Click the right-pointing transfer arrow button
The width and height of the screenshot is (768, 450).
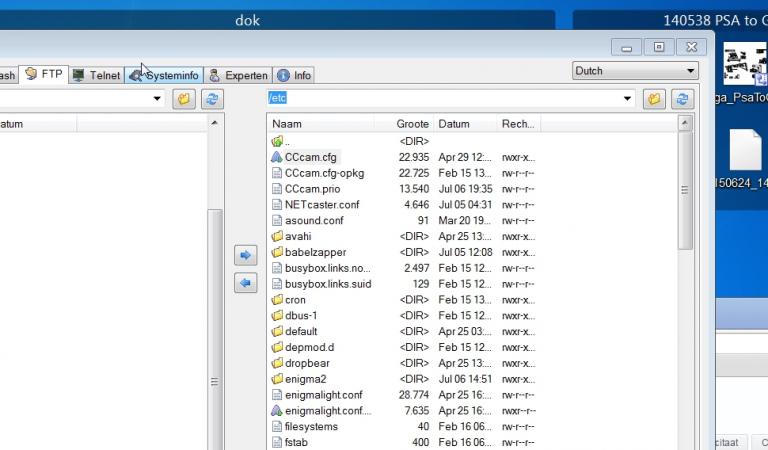click(x=245, y=256)
